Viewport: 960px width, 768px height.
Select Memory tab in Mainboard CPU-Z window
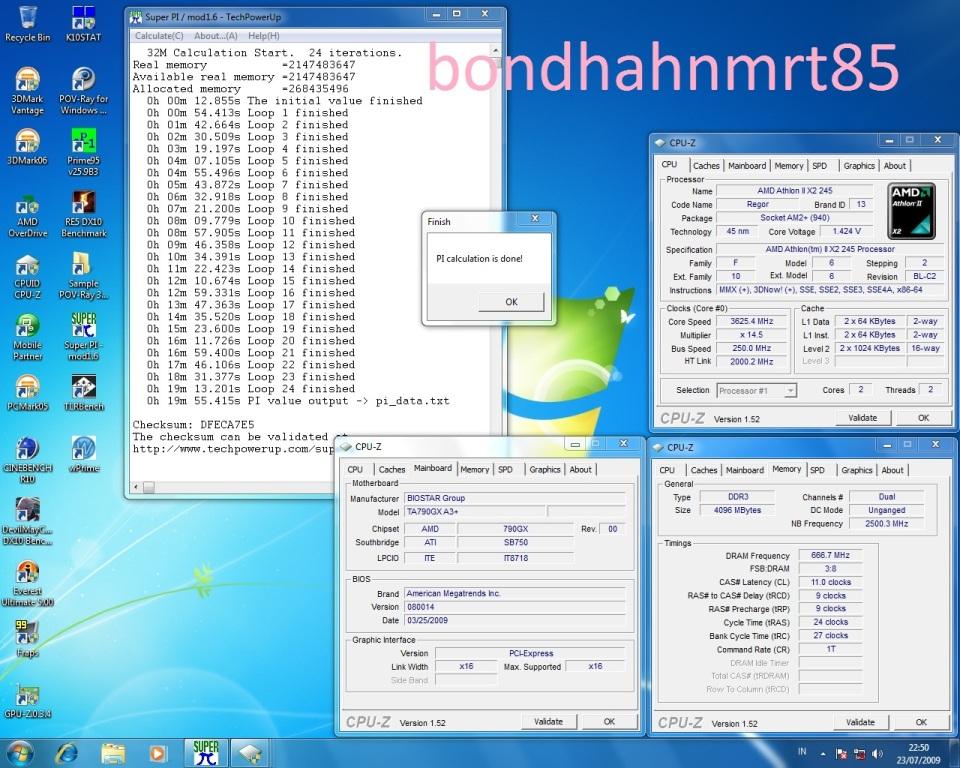pyautogui.click(x=474, y=469)
